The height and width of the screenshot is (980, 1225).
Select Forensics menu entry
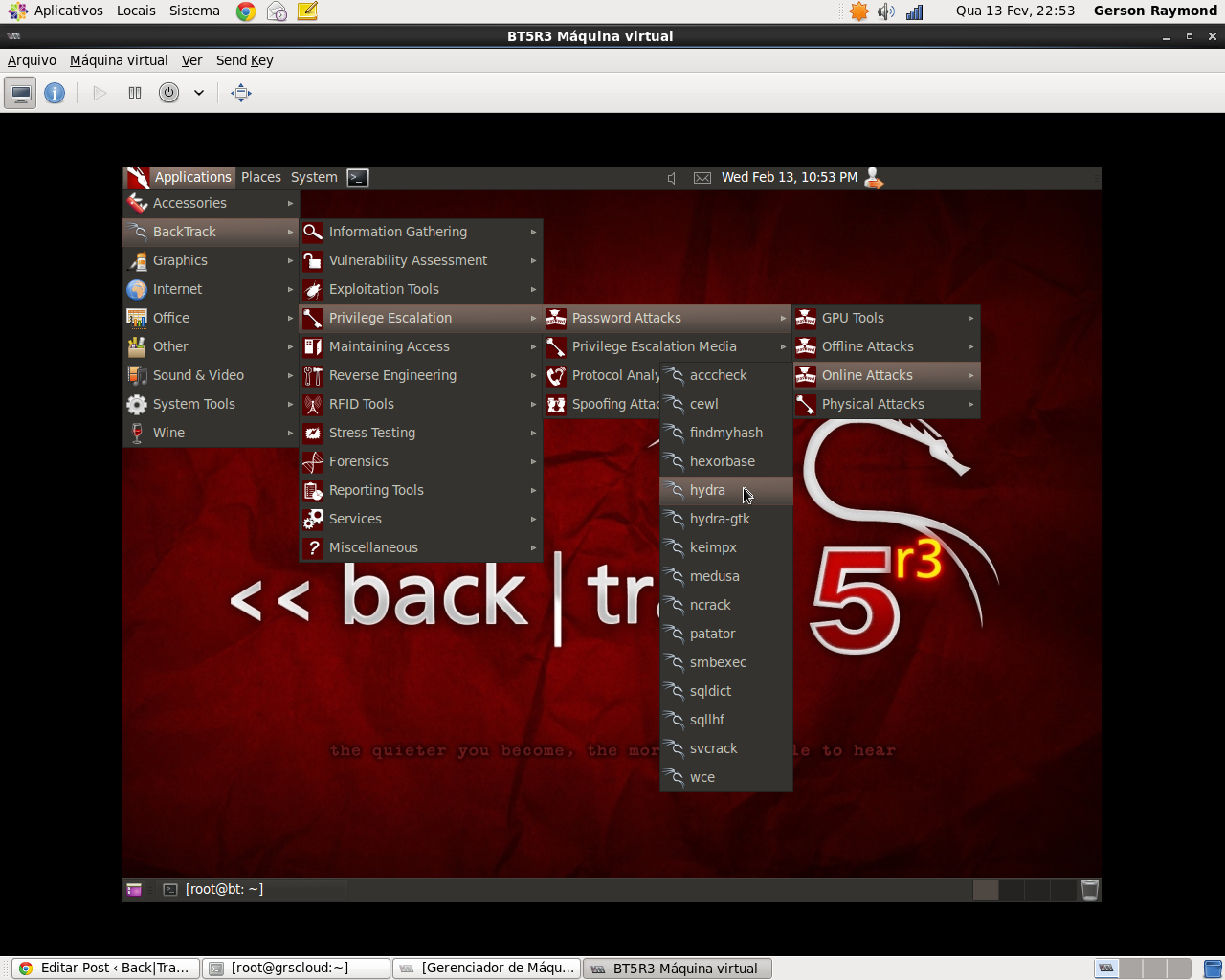pos(421,461)
